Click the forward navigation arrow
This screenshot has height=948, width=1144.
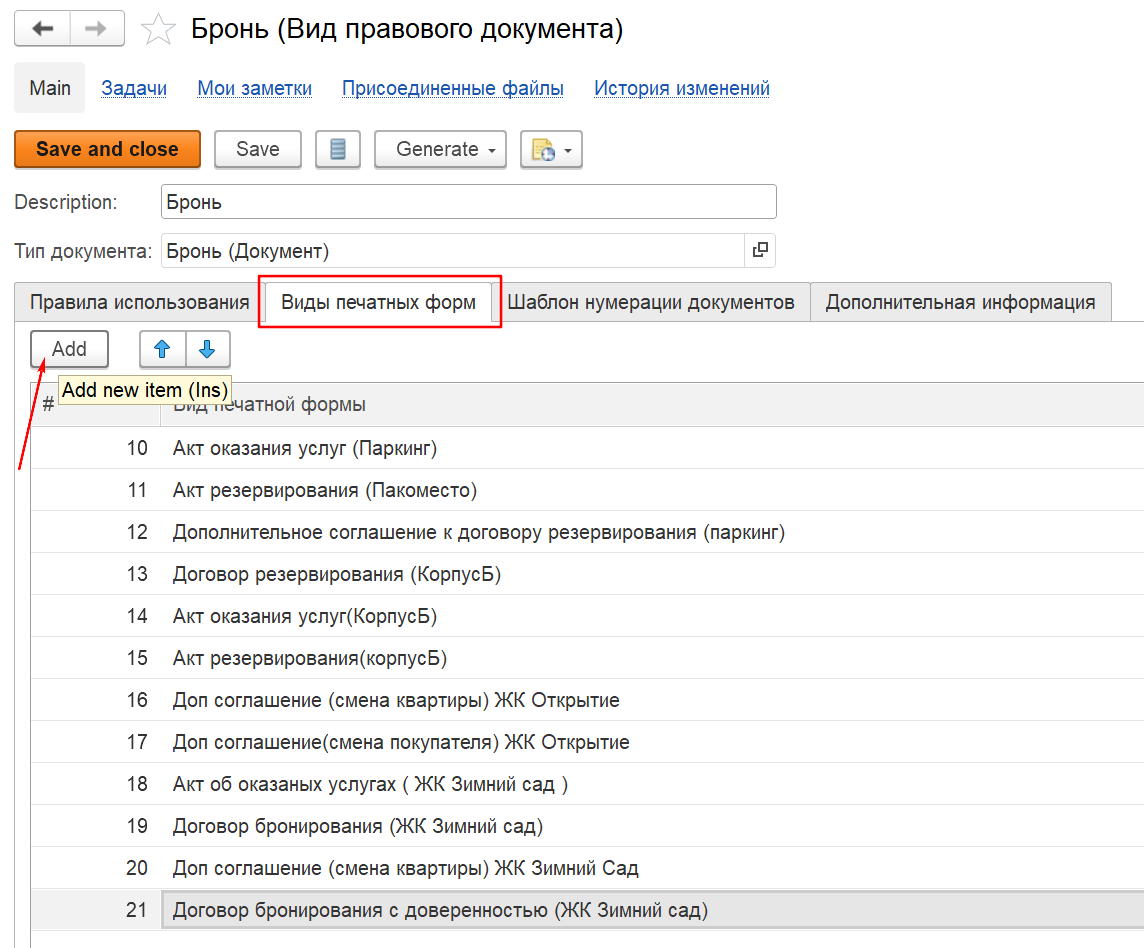click(x=96, y=29)
